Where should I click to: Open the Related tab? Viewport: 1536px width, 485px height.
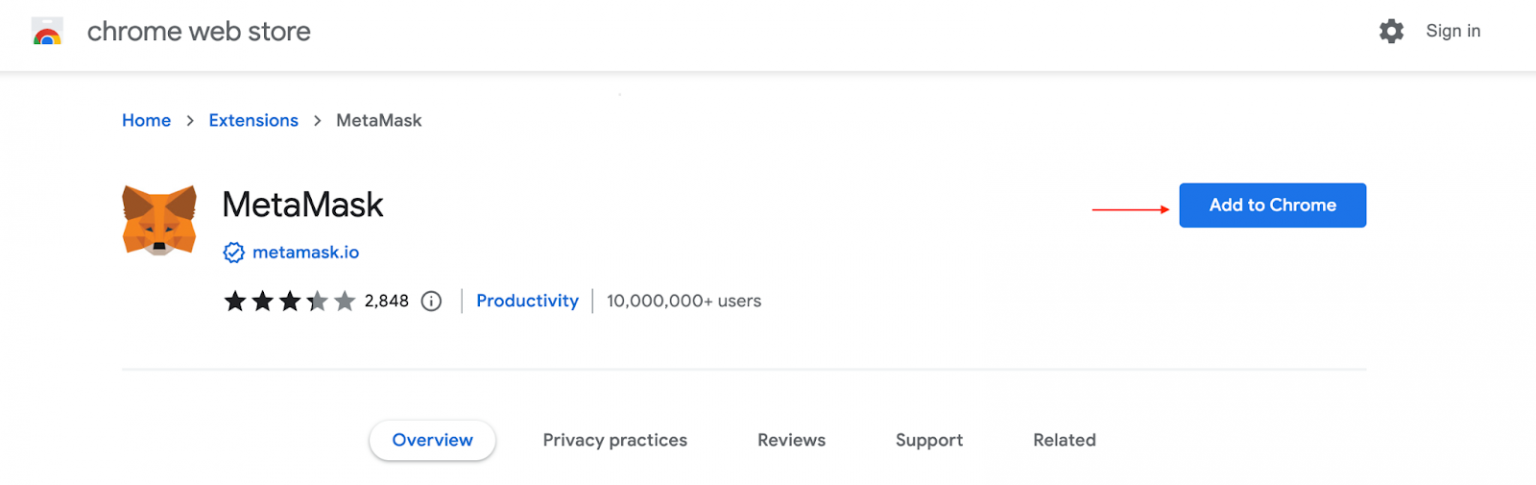tap(1064, 440)
